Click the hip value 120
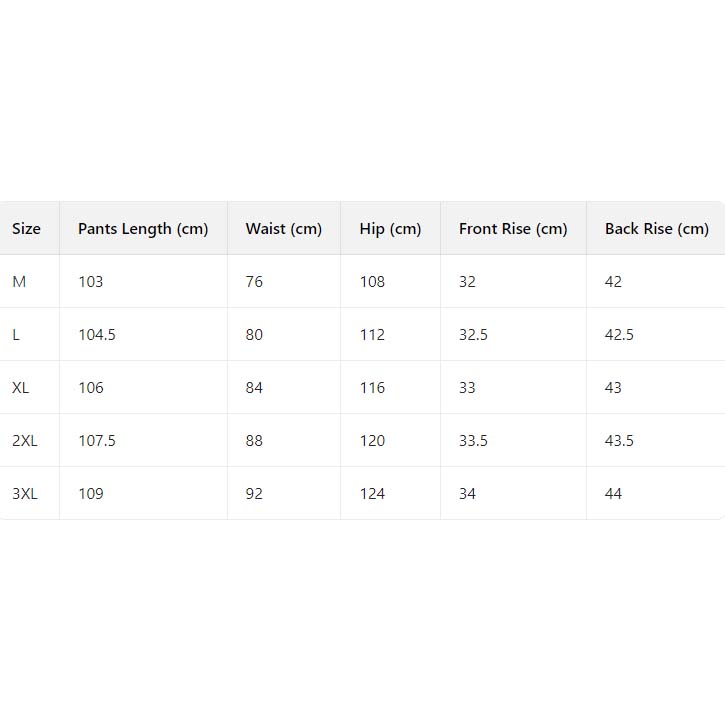The image size is (725, 725). [372, 441]
